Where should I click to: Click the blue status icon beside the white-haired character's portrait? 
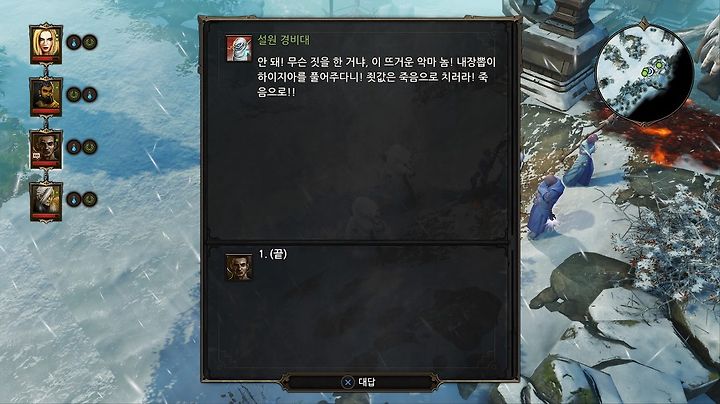pyautogui.click(x=74, y=199)
